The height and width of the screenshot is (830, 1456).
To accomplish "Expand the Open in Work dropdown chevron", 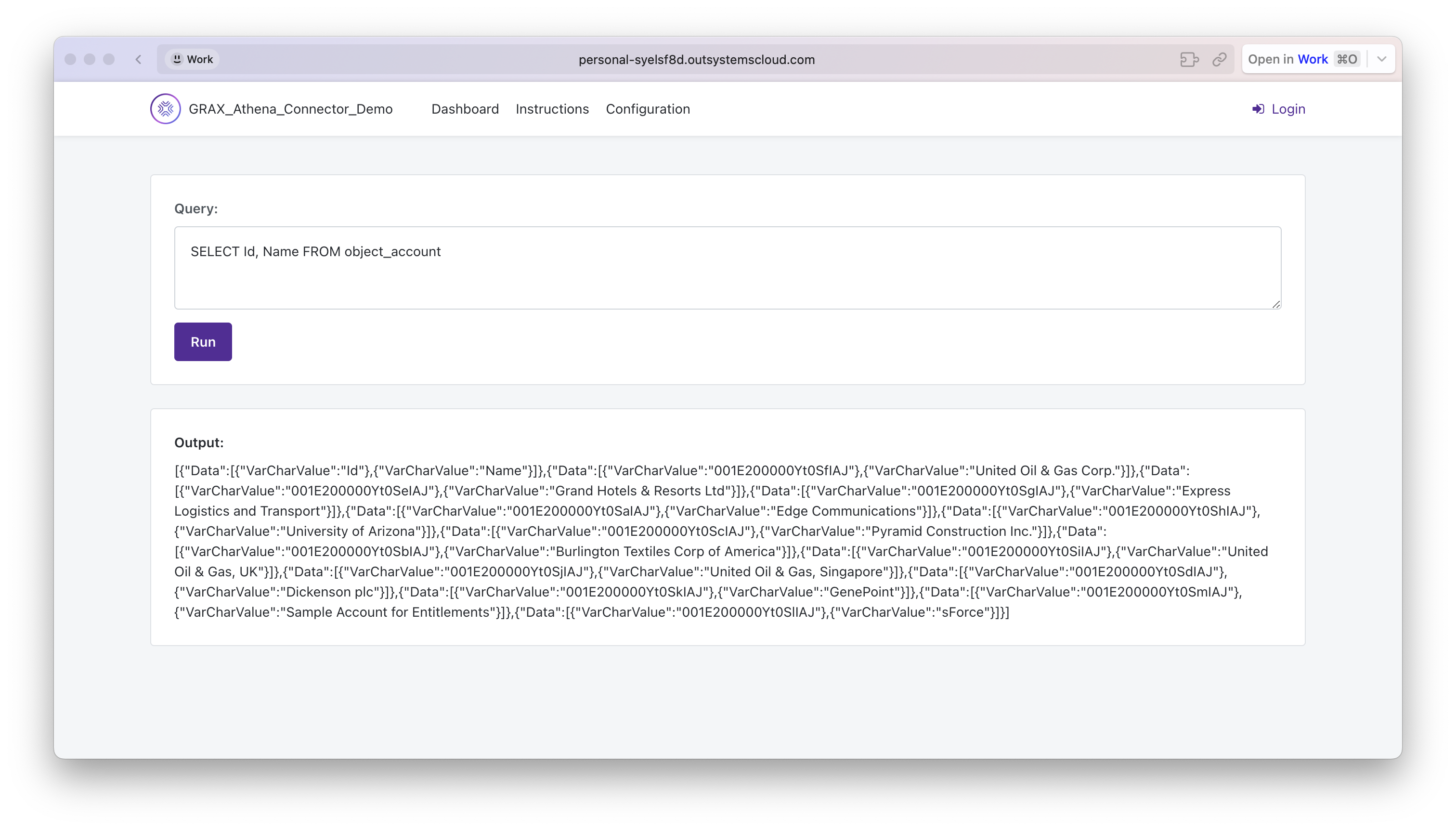I will tap(1381, 59).
